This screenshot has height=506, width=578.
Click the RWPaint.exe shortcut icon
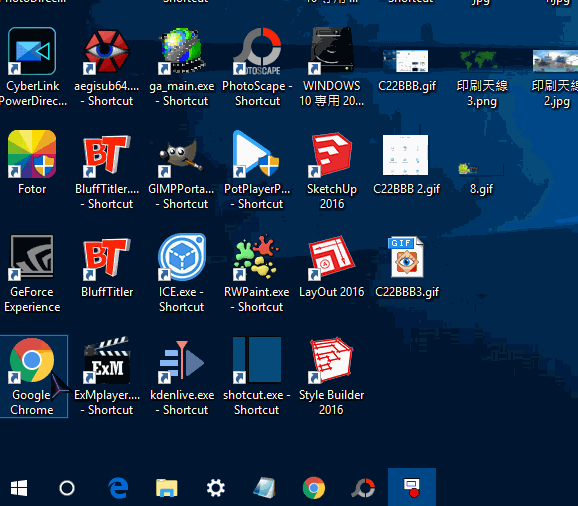256,257
